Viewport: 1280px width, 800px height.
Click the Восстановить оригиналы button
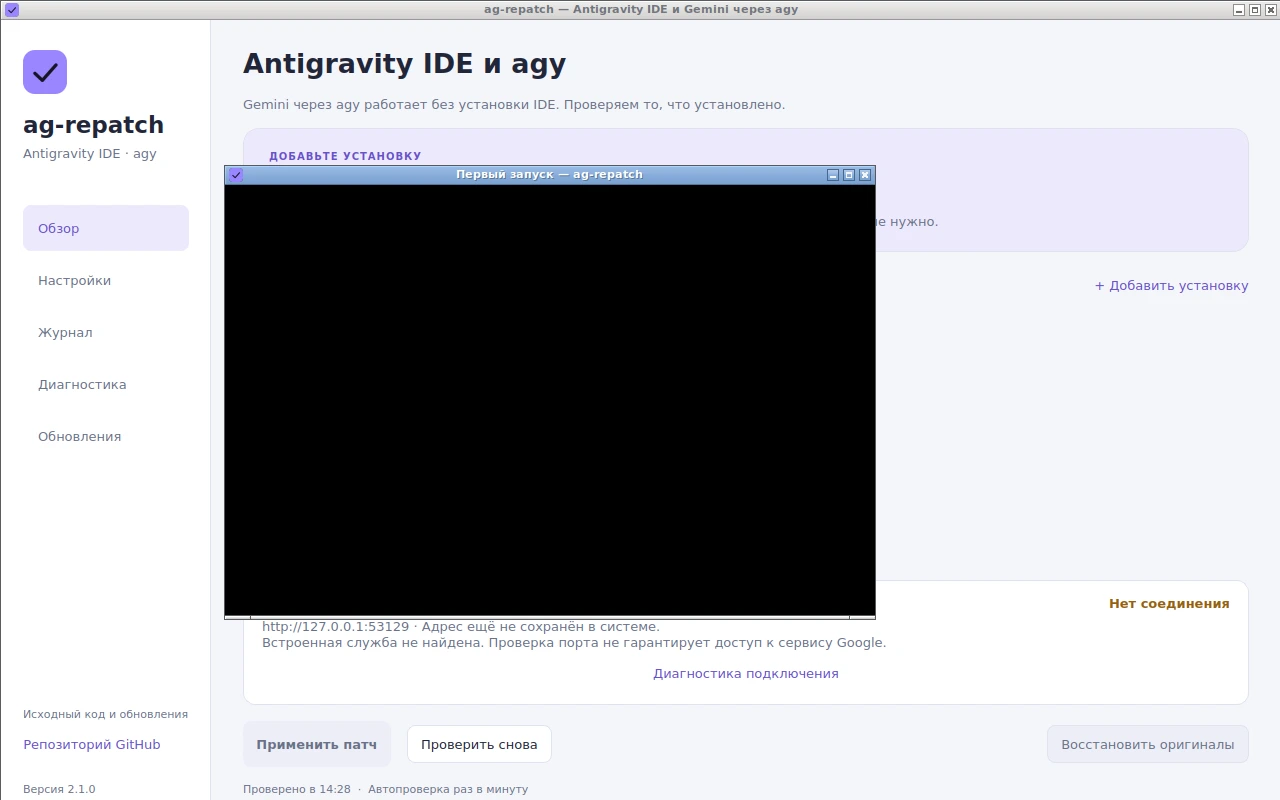click(1148, 744)
